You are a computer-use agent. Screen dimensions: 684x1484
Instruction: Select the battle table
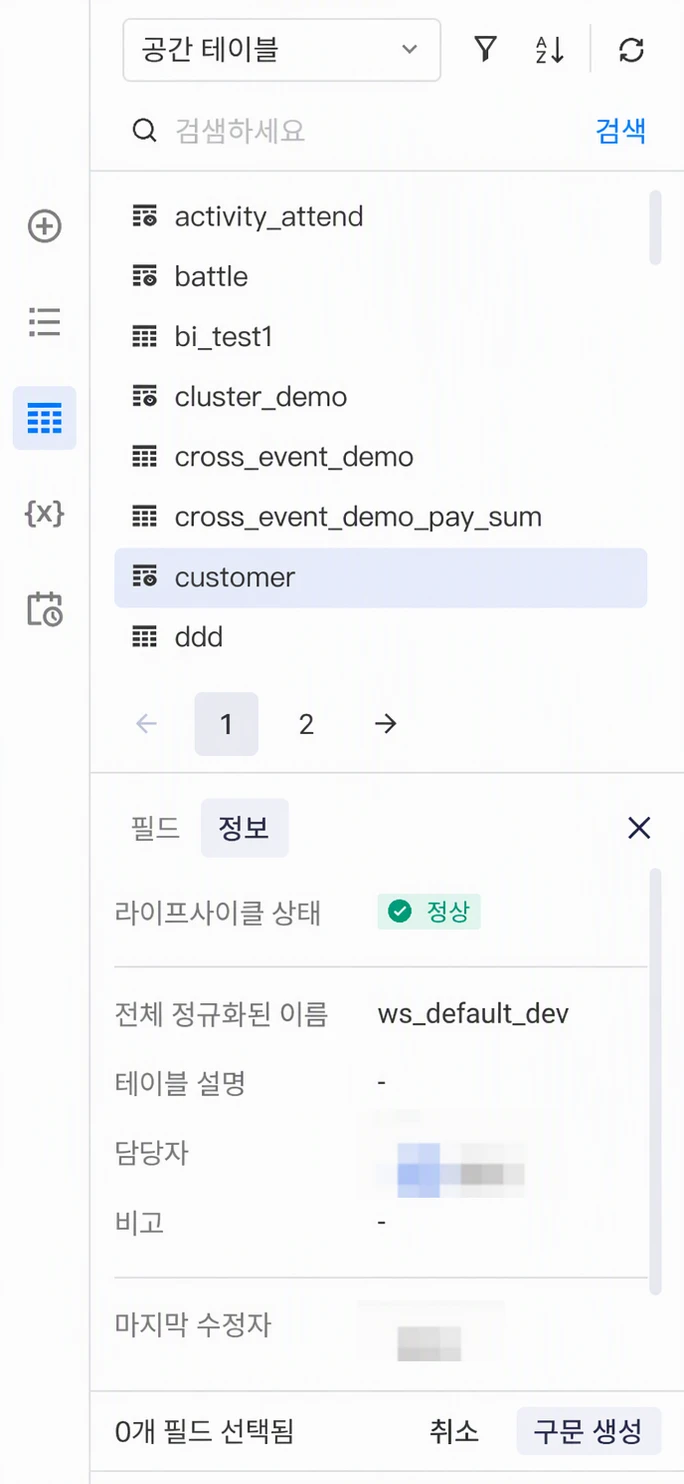coord(380,277)
